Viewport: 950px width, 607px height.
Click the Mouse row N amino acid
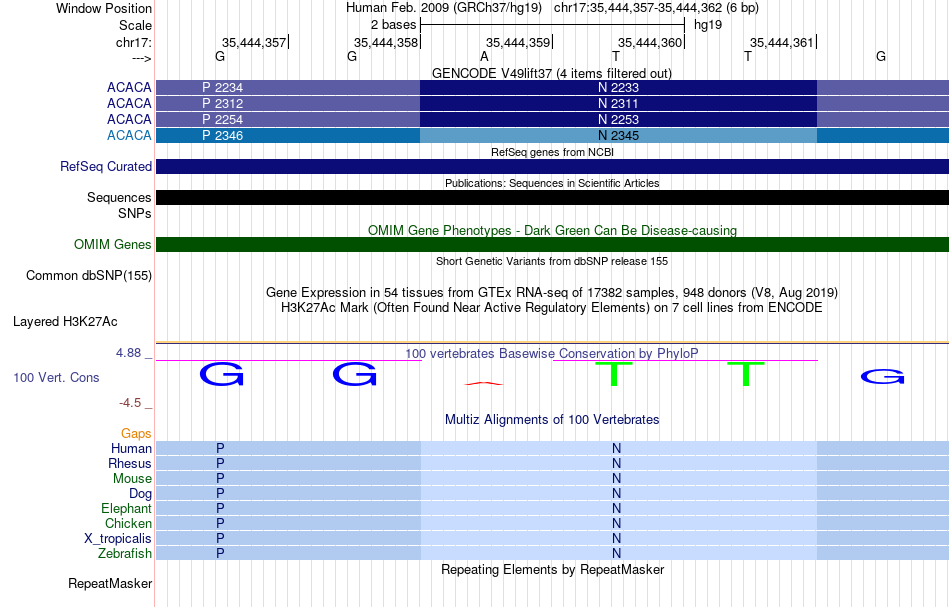point(617,479)
